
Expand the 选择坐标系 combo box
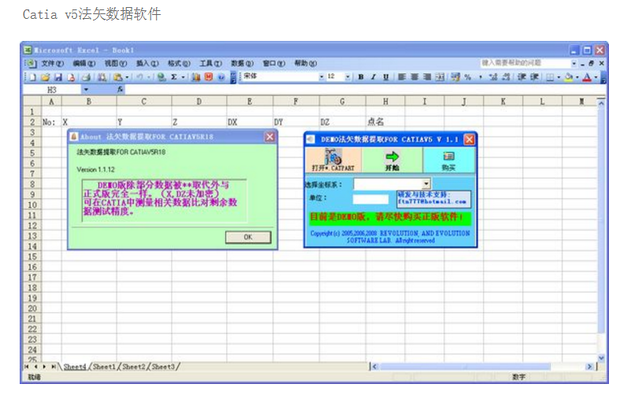426,184
